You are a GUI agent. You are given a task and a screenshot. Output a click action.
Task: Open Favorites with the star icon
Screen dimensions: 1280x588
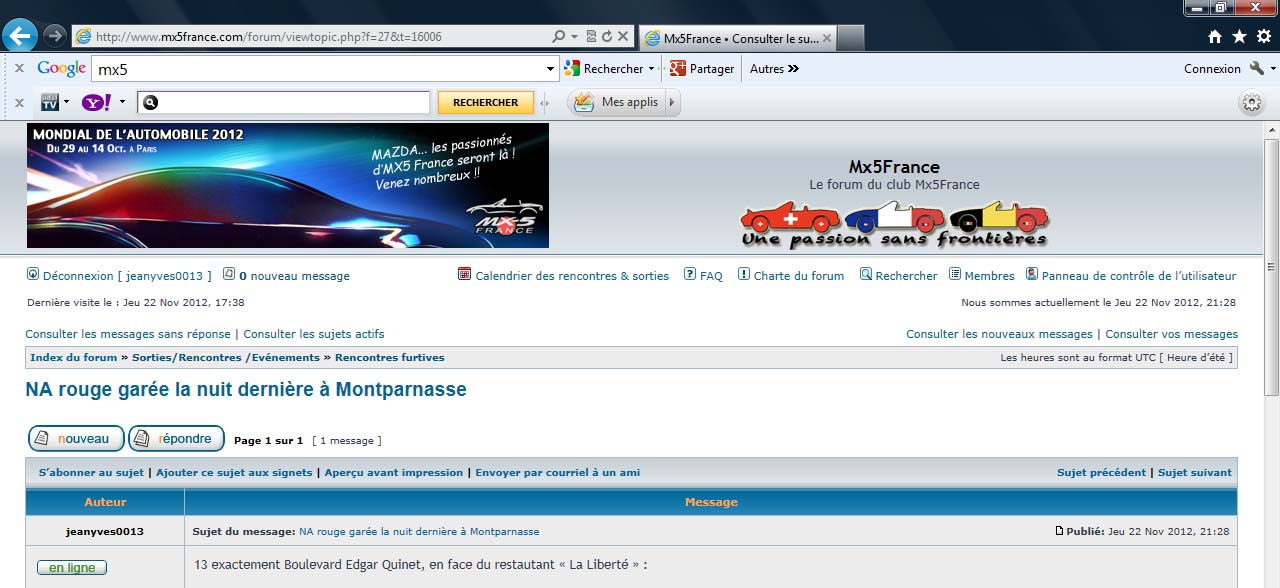(x=1239, y=37)
